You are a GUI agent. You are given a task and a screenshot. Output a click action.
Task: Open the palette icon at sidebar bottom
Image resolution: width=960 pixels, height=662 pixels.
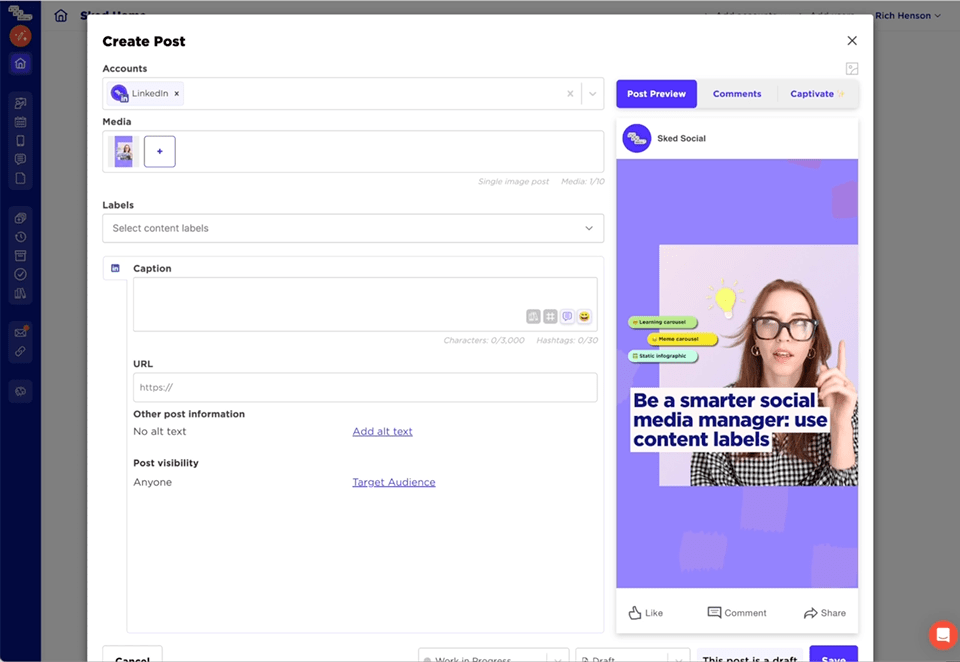click(x=20, y=391)
